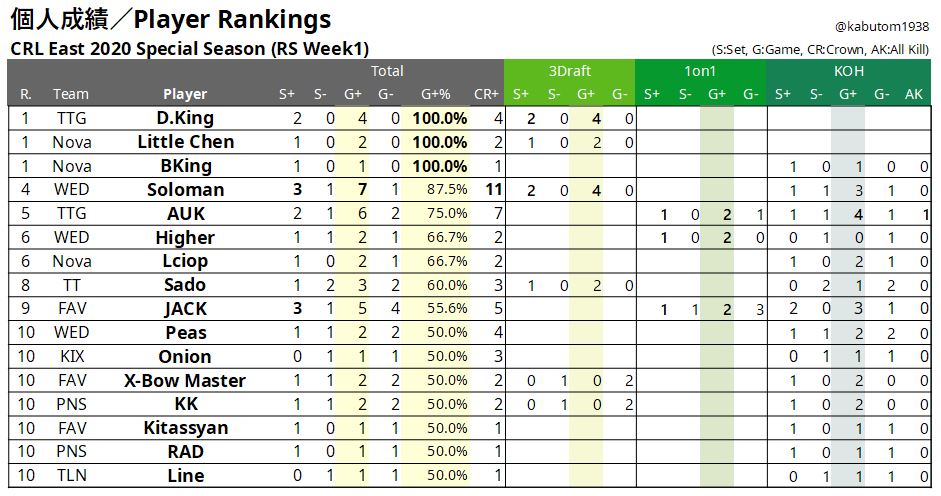Click the AK column header

pyautogui.click(x=913, y=94)
